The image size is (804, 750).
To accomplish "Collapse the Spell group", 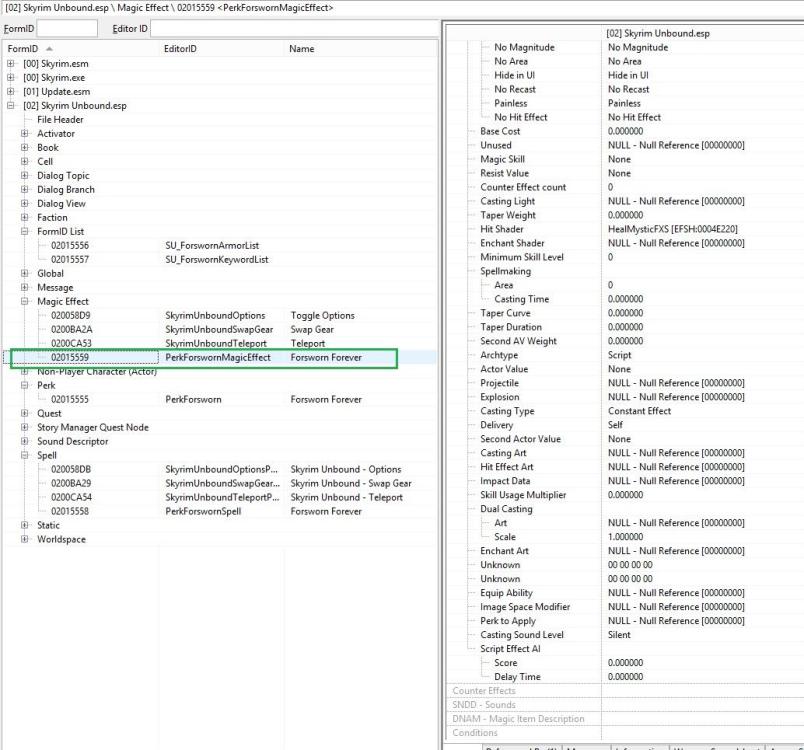I will coord(24,455).
